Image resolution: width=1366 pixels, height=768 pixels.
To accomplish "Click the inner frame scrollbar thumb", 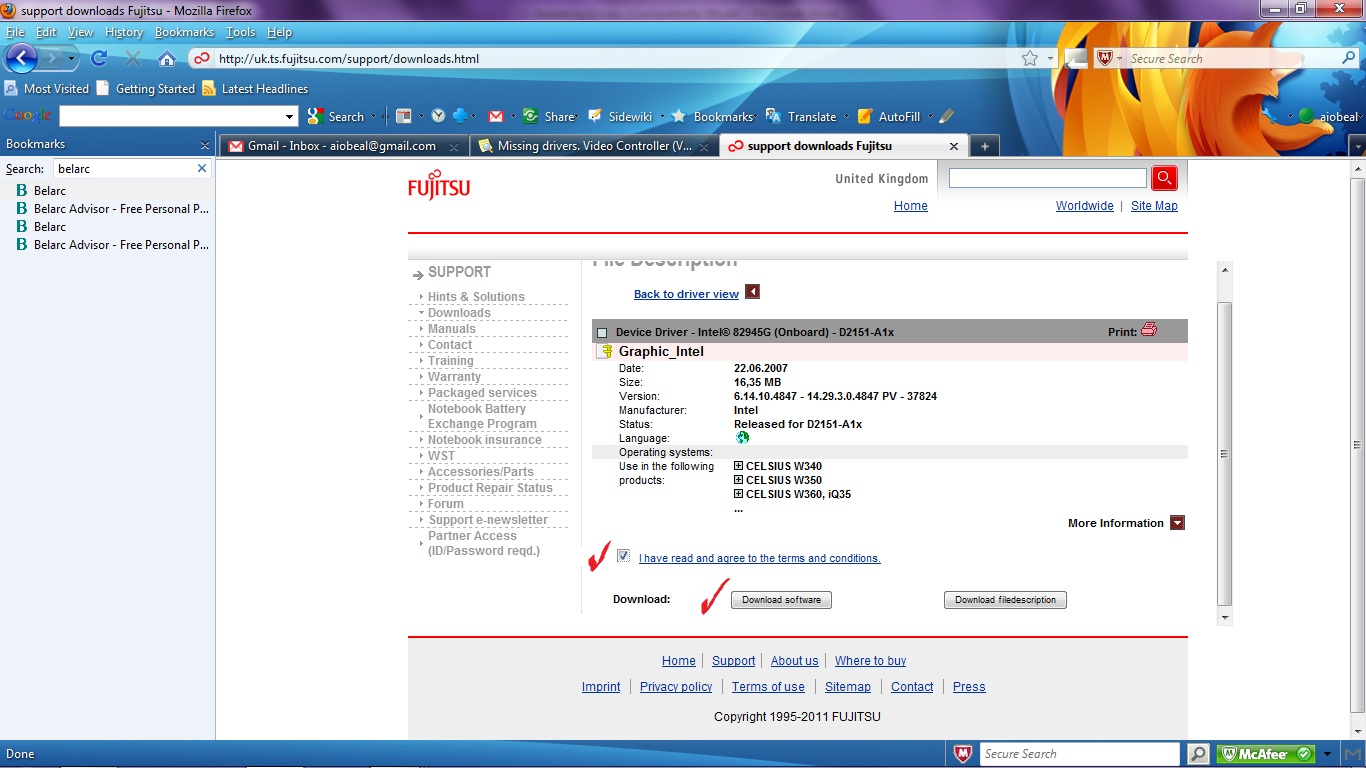I will pos(1225,453).
